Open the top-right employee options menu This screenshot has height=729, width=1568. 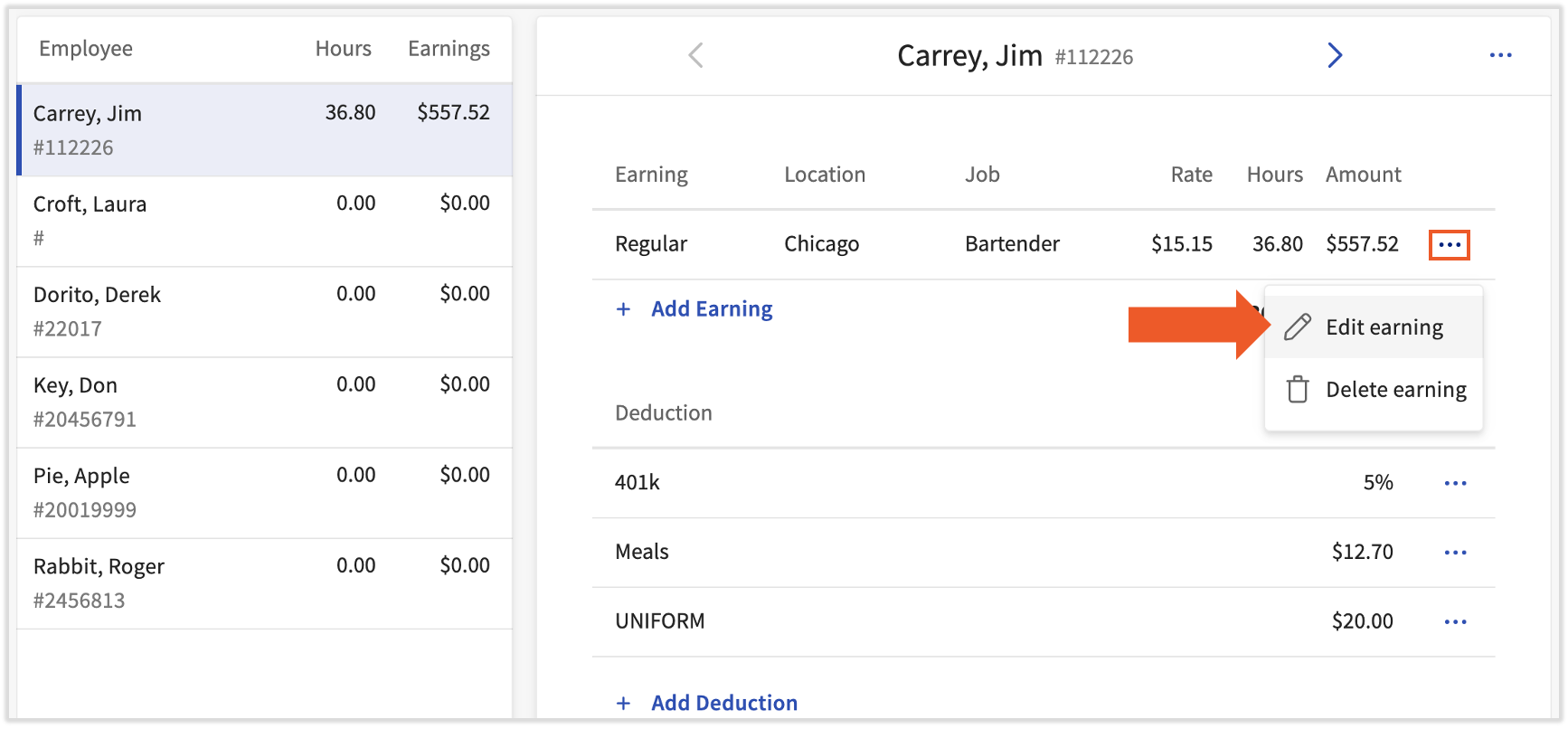click(1500, 55)
